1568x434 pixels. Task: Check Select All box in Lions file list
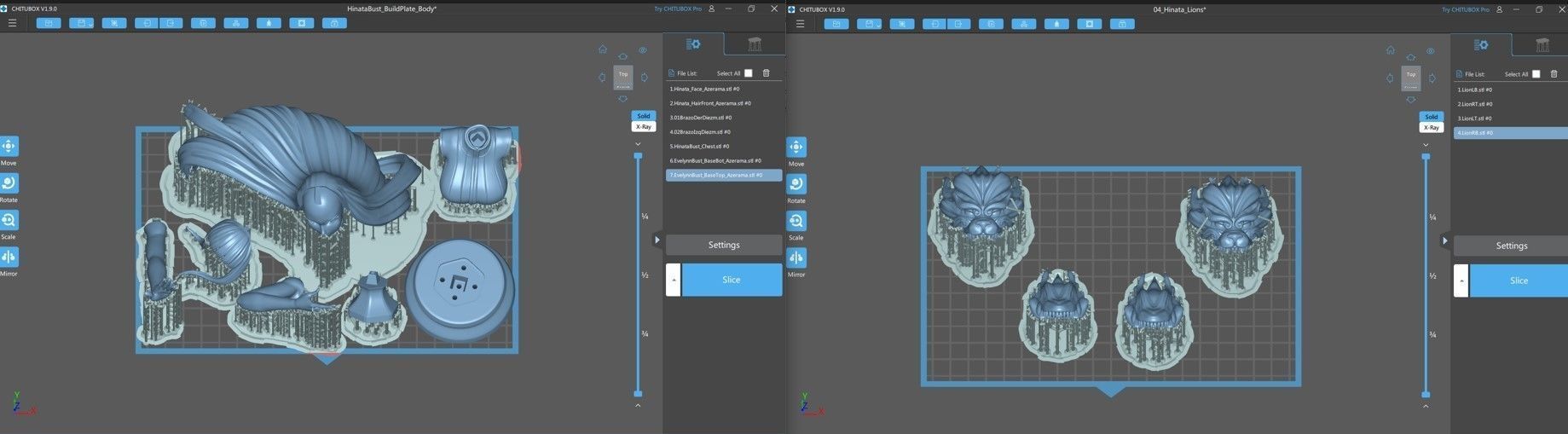pyautogui.click(x=1536, y=74)
